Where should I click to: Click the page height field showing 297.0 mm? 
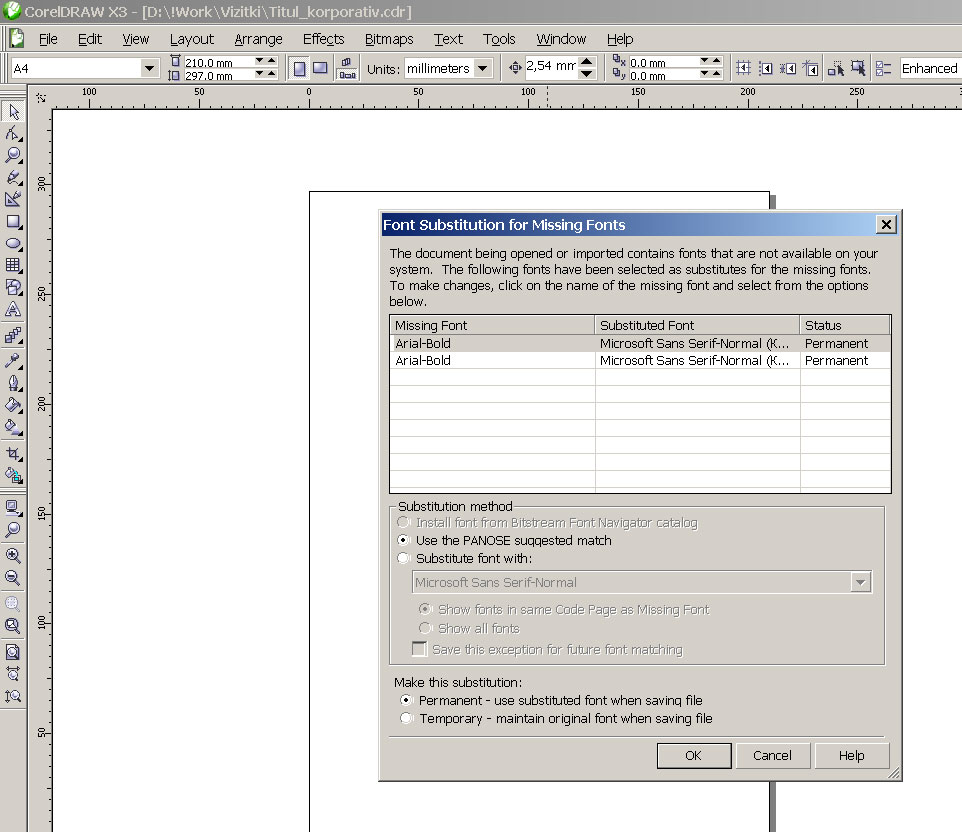click(218, 75)
